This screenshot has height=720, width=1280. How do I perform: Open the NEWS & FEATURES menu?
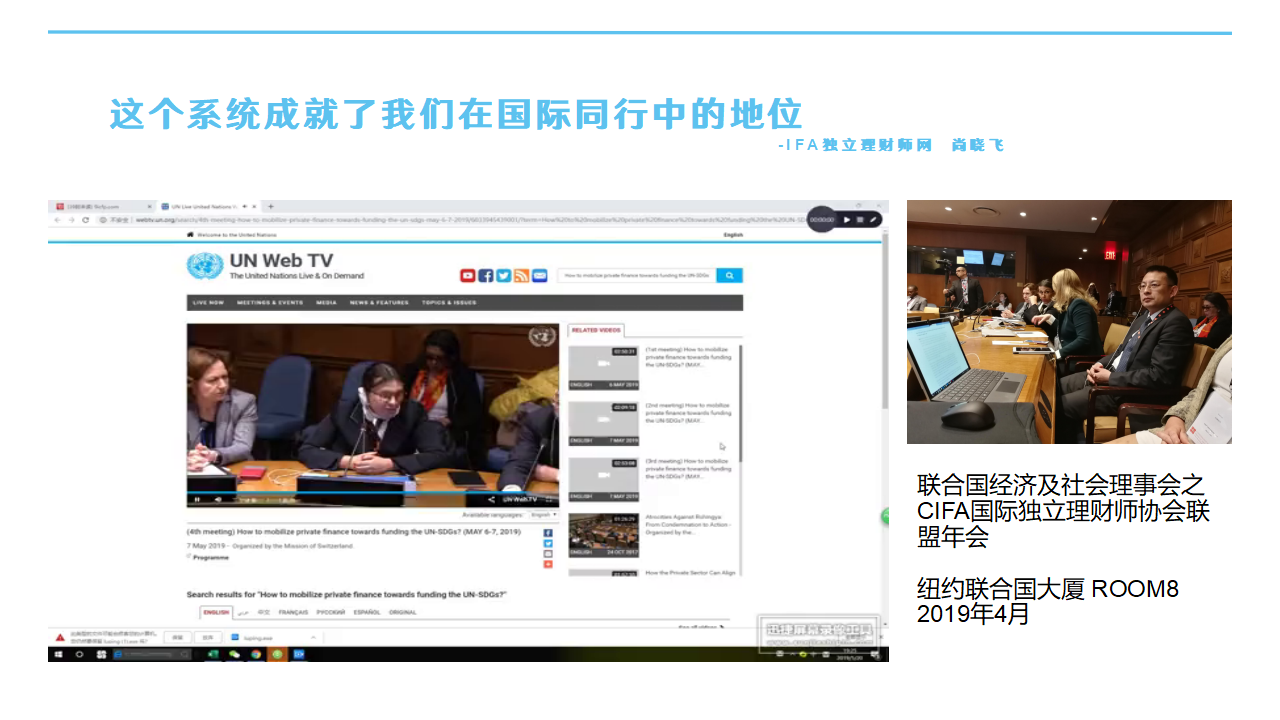379,302
